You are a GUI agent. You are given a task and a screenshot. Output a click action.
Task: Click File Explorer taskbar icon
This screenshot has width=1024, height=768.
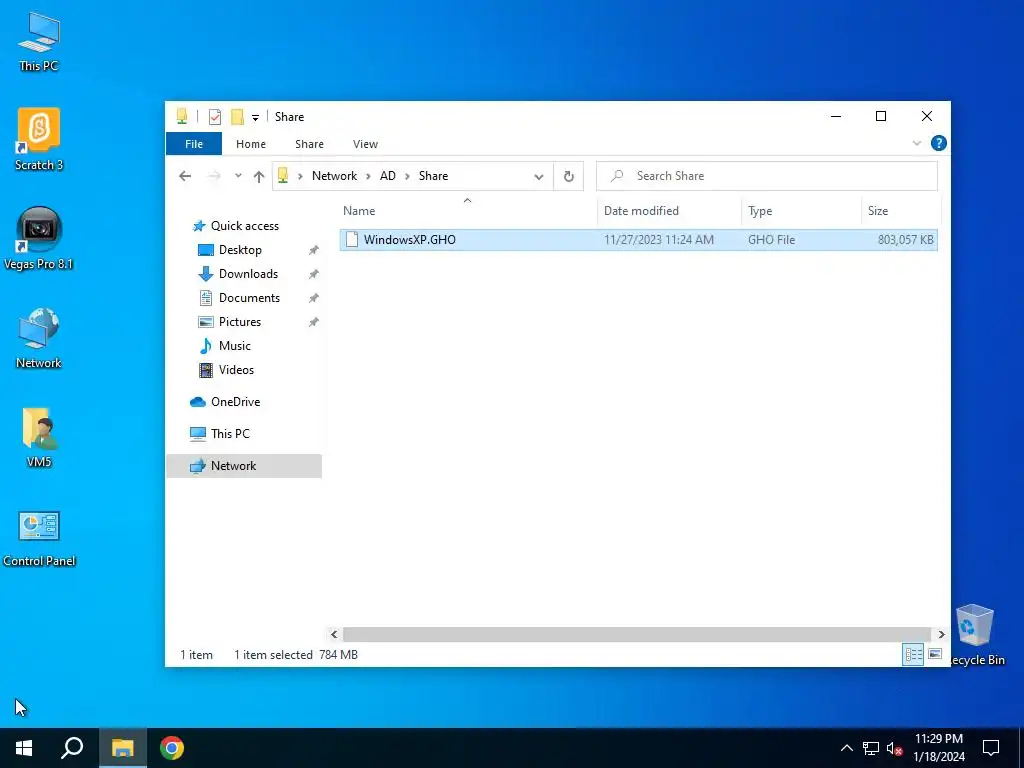122,748
